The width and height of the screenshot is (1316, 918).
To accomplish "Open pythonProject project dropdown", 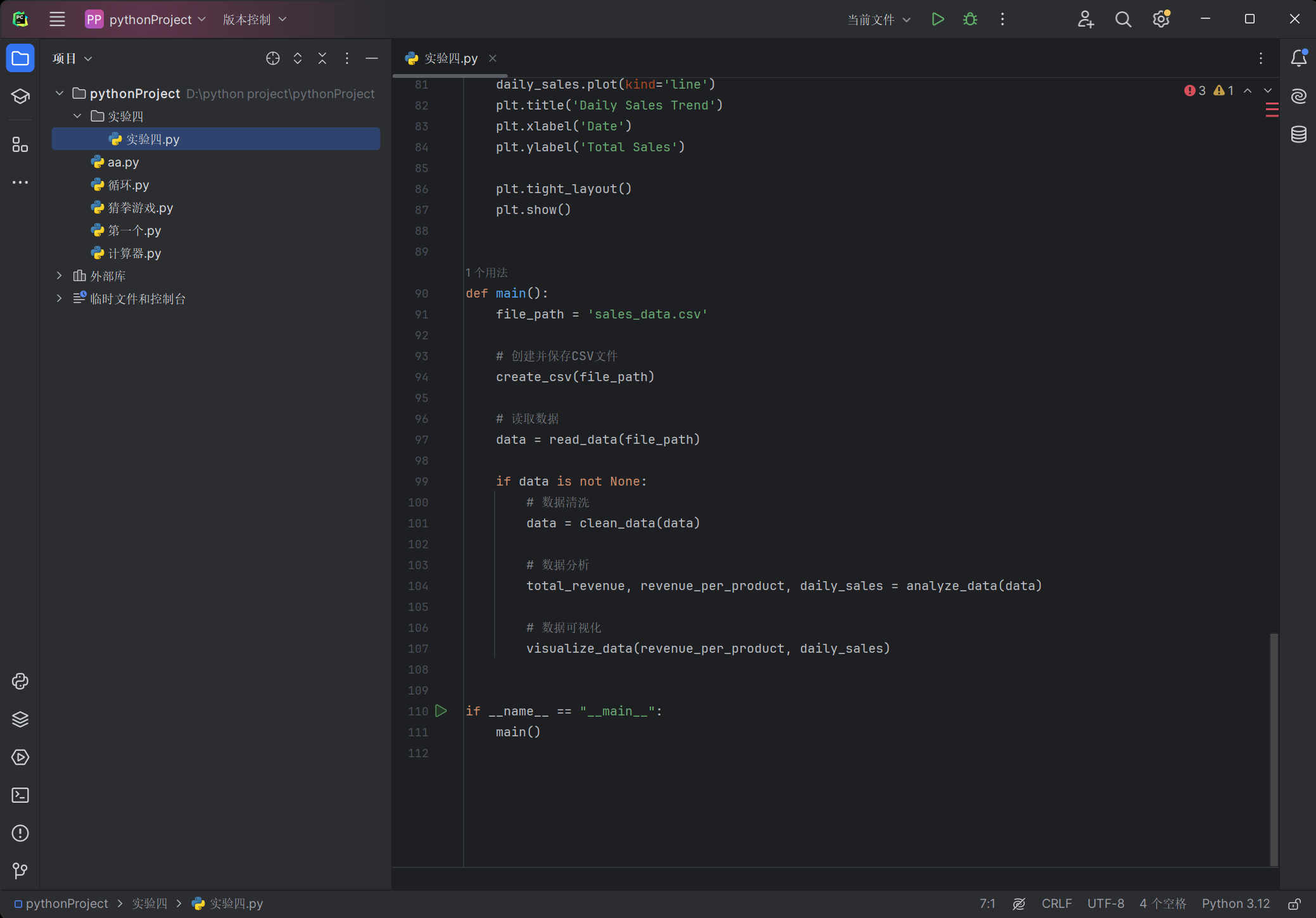I will (x=146, y=19).
